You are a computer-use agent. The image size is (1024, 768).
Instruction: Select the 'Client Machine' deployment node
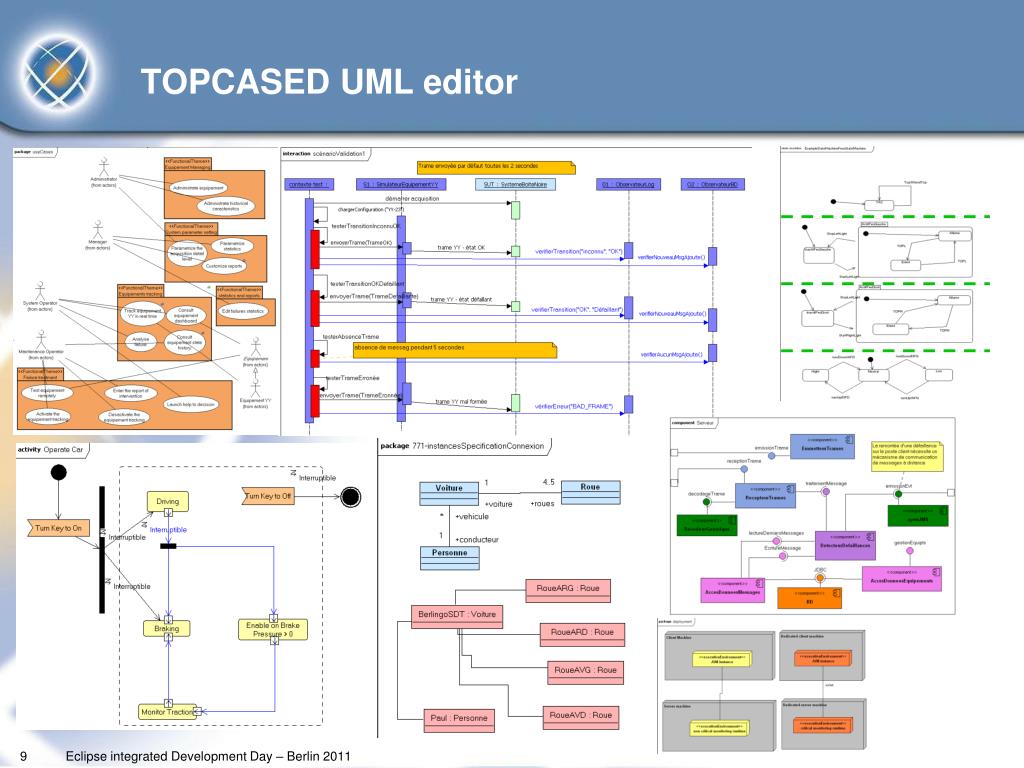719,656
